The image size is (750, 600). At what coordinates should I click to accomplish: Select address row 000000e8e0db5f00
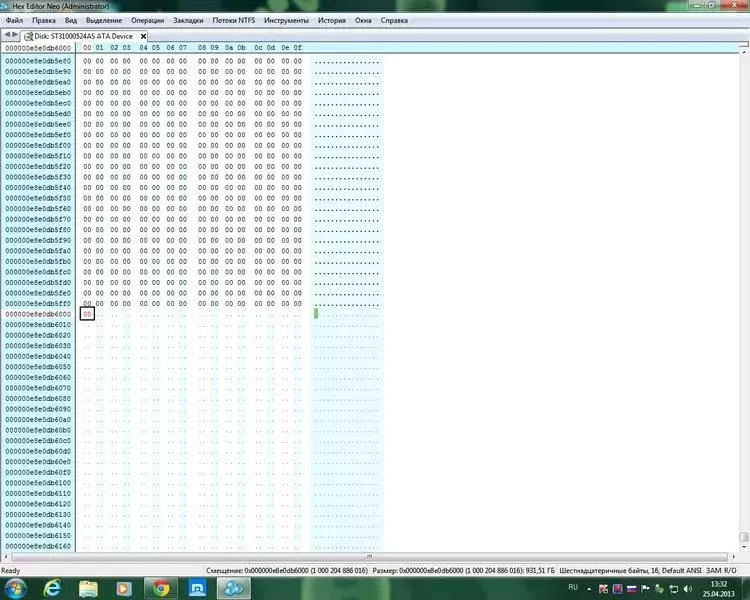[x=38, y=145]
